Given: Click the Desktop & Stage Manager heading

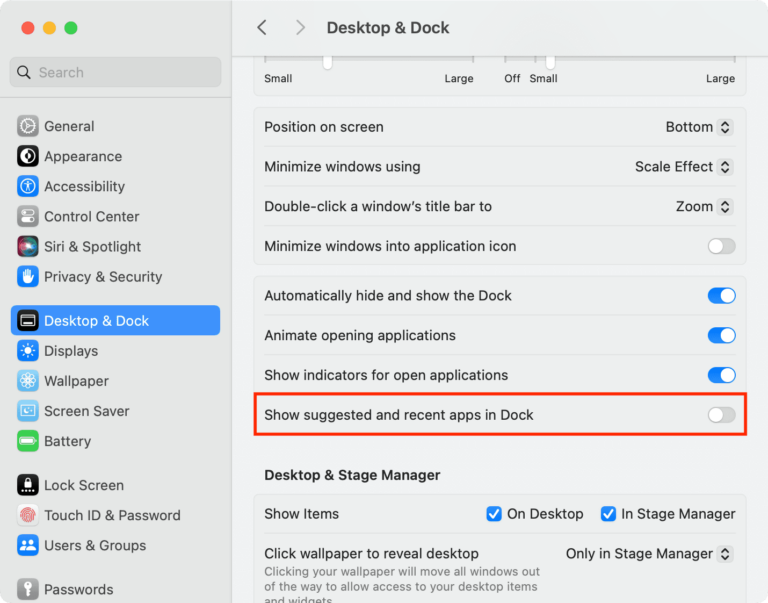Looking at the screenshot, I should [x=352, y=475].
